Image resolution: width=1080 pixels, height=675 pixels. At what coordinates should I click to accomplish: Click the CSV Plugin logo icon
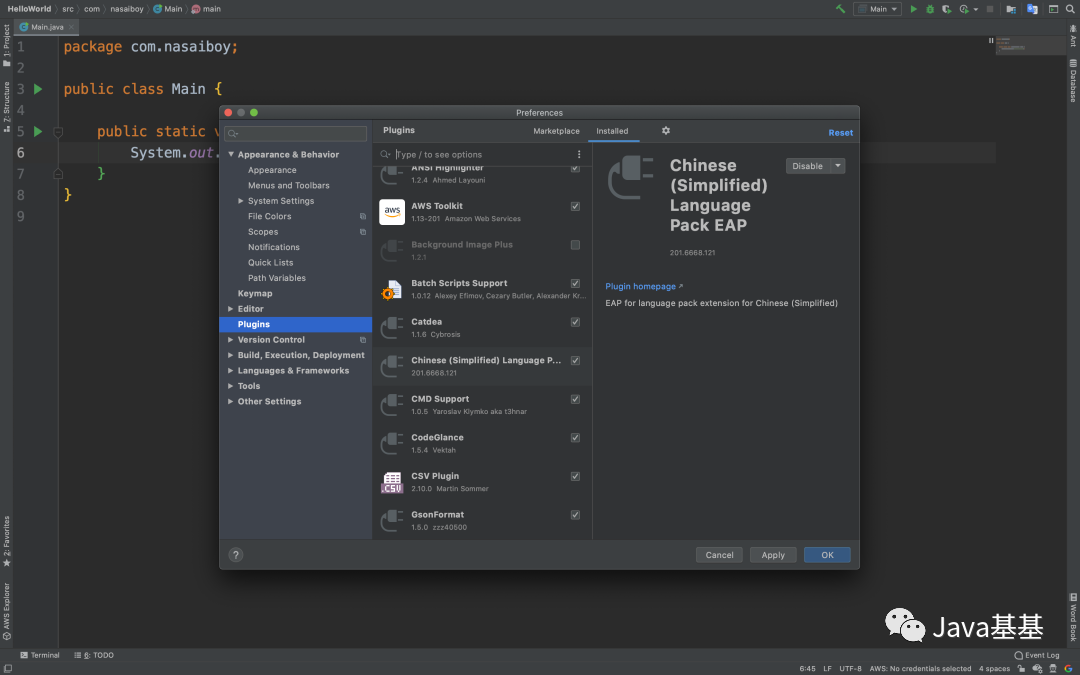(392, 482)
